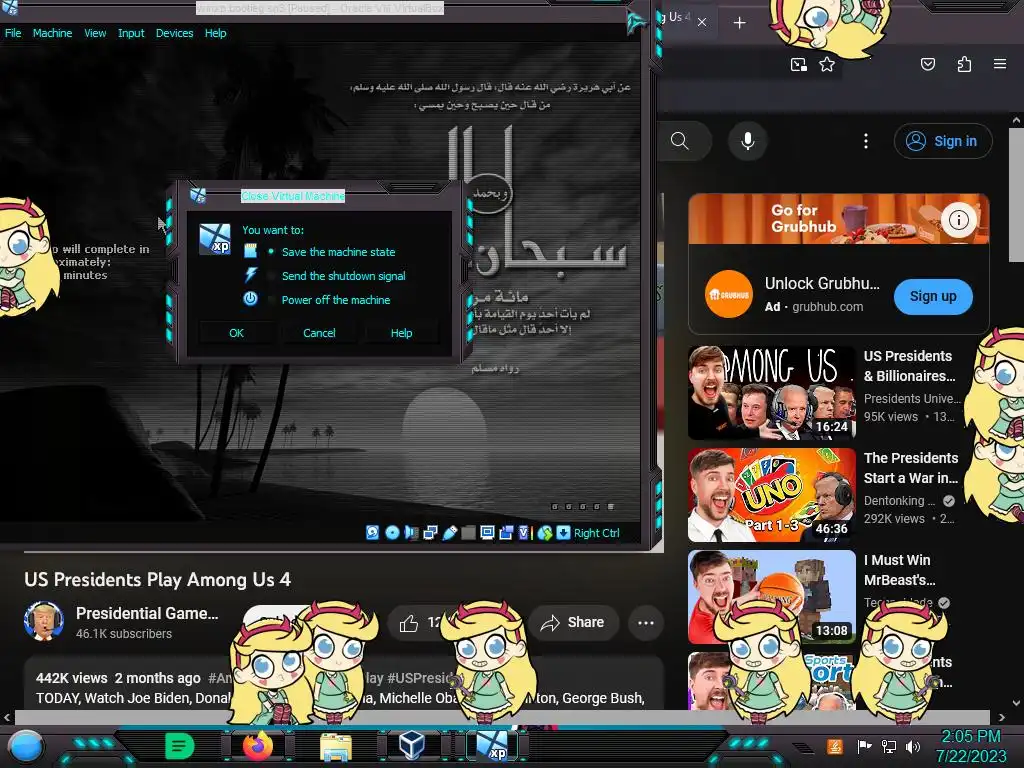This screenshot has width=1024, height=768.
Task: Open the Firefox extensions puzzle icon
Action: pyautogui.click(x=964, y=64)
